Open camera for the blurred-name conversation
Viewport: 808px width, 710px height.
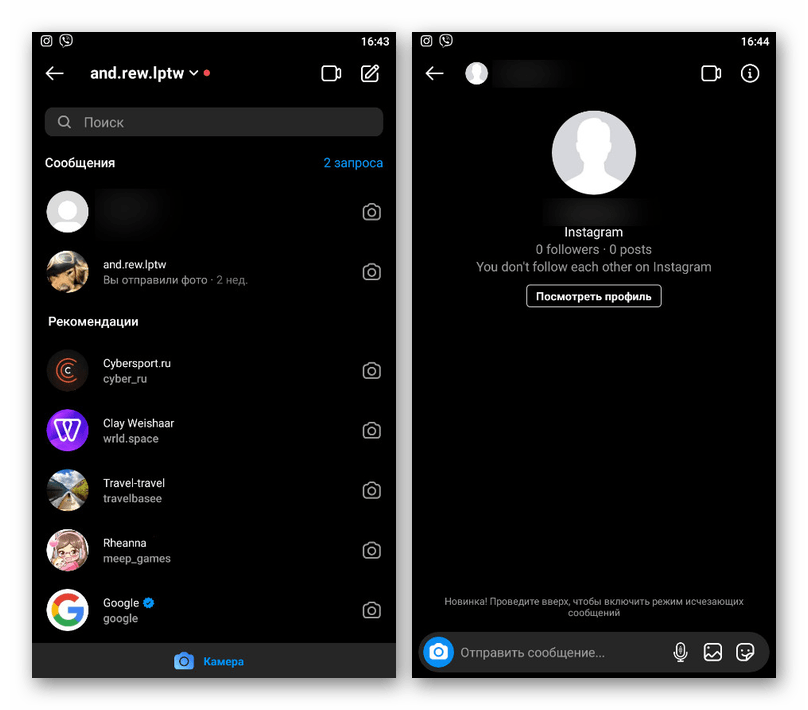pos(372,212)
